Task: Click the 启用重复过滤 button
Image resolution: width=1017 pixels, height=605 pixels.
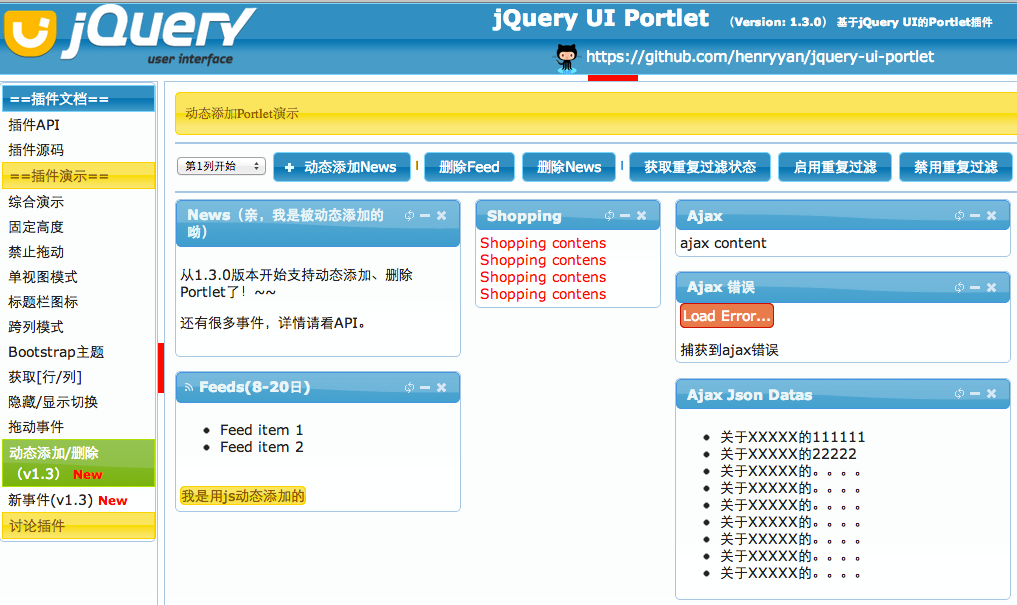Action: click(x=835, y=167)
